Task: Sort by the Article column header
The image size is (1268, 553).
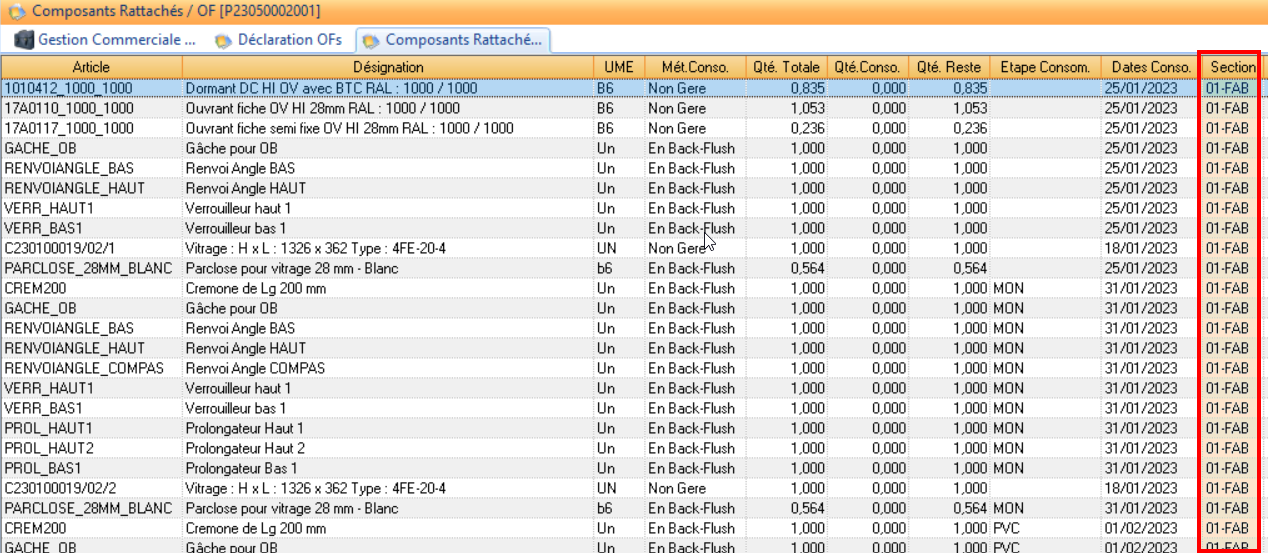Action: click(91, 67)
